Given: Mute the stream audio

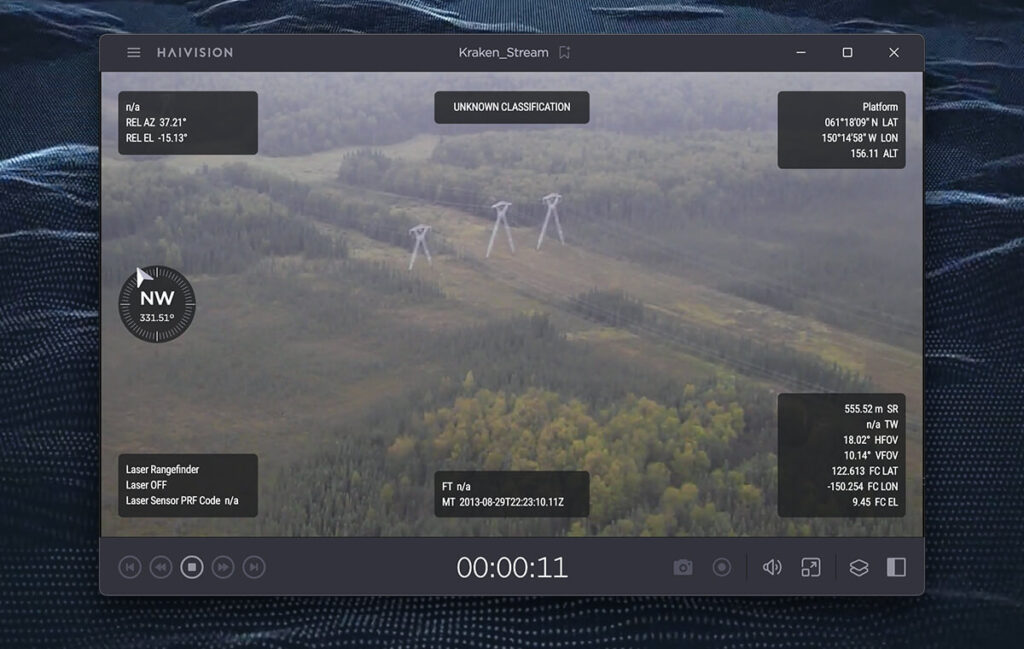Looking at the screenshot, I should click(x=771, y=567).
